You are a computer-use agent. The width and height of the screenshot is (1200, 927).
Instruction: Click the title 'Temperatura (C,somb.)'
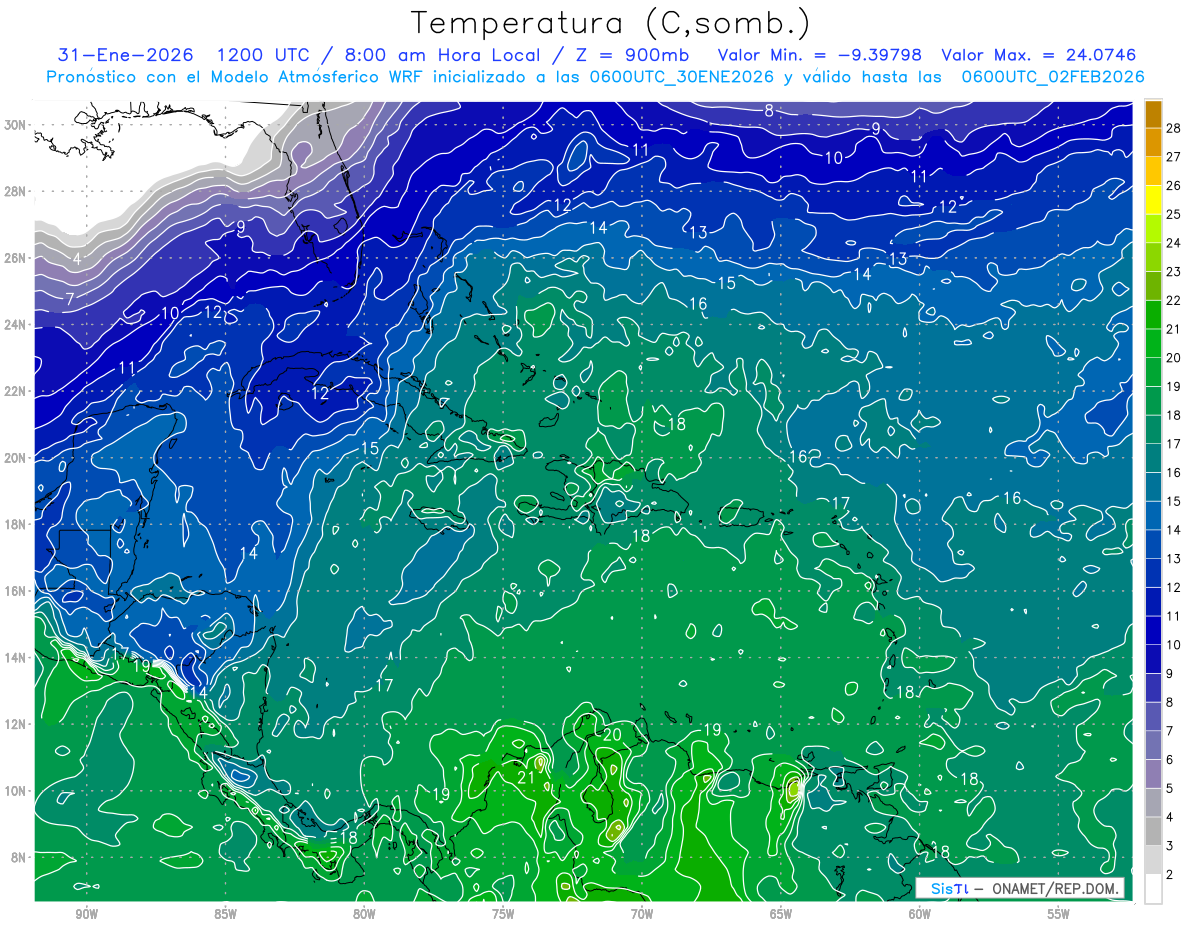pyautogui.click(x=611, y=23)
